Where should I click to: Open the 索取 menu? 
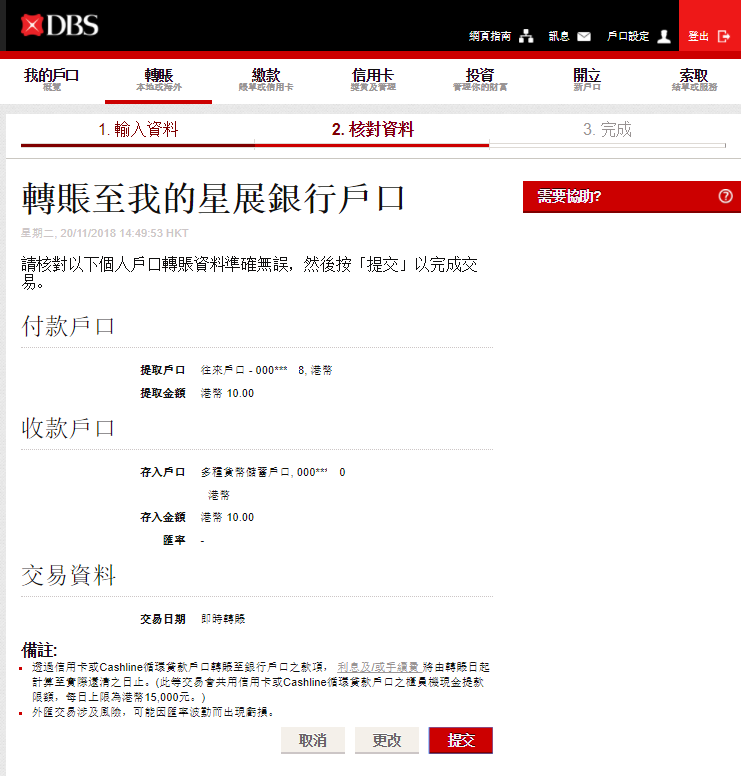(694, 80)
